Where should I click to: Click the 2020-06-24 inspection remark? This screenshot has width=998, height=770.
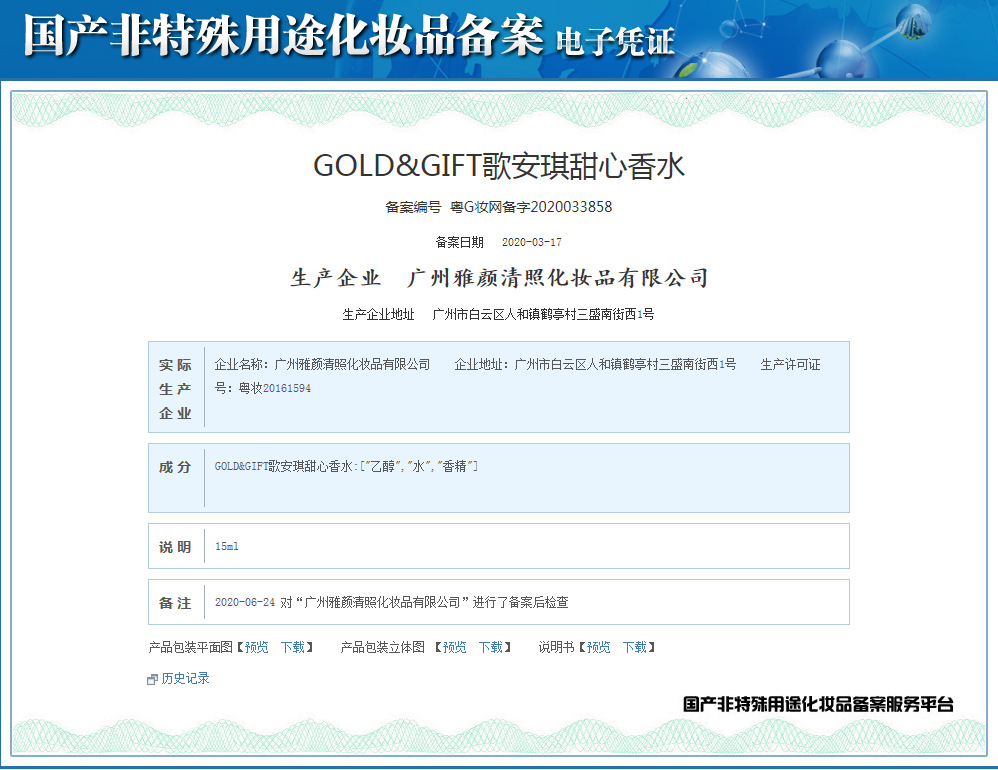tap(391, 602)
